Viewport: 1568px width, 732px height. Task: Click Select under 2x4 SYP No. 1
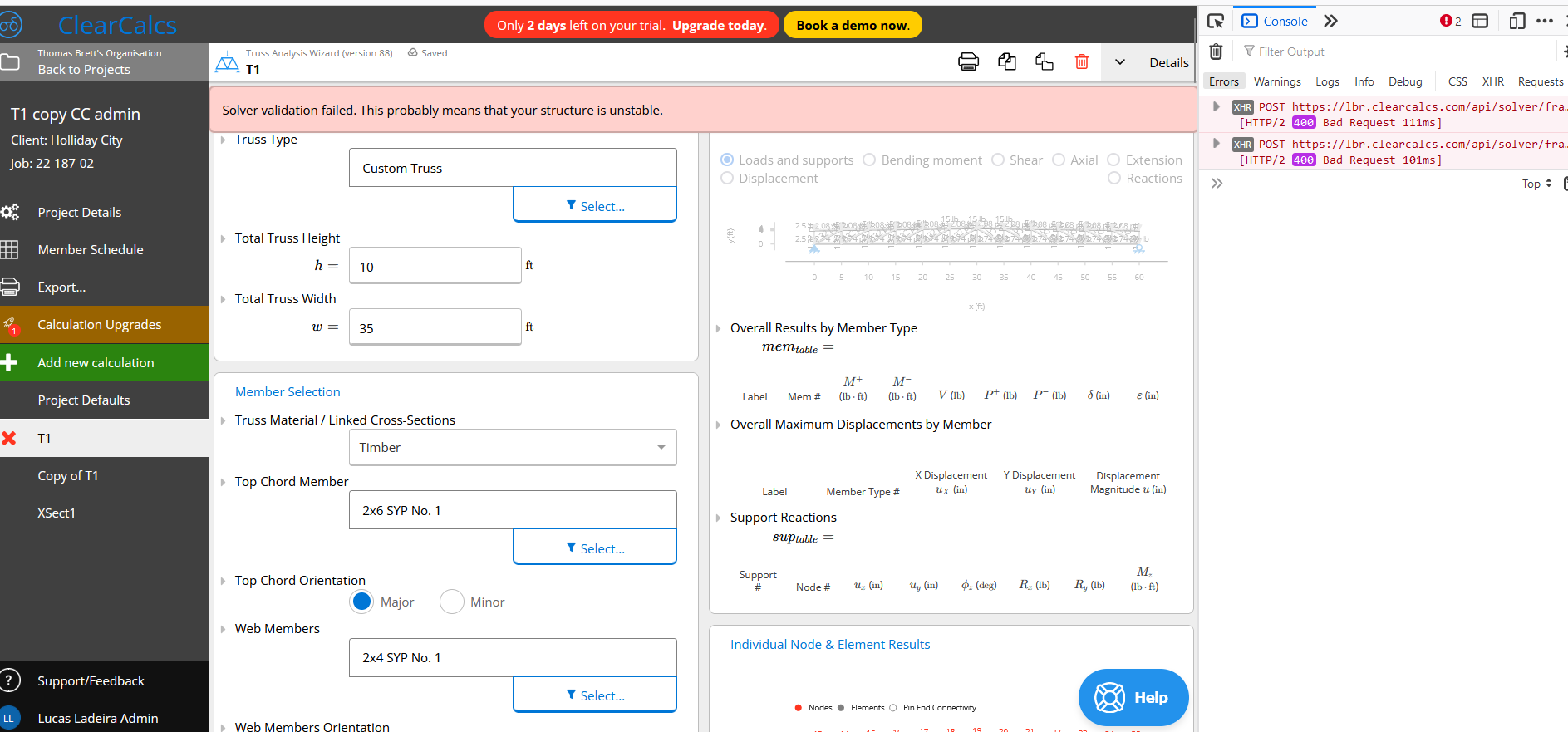(x=595, y=695)
